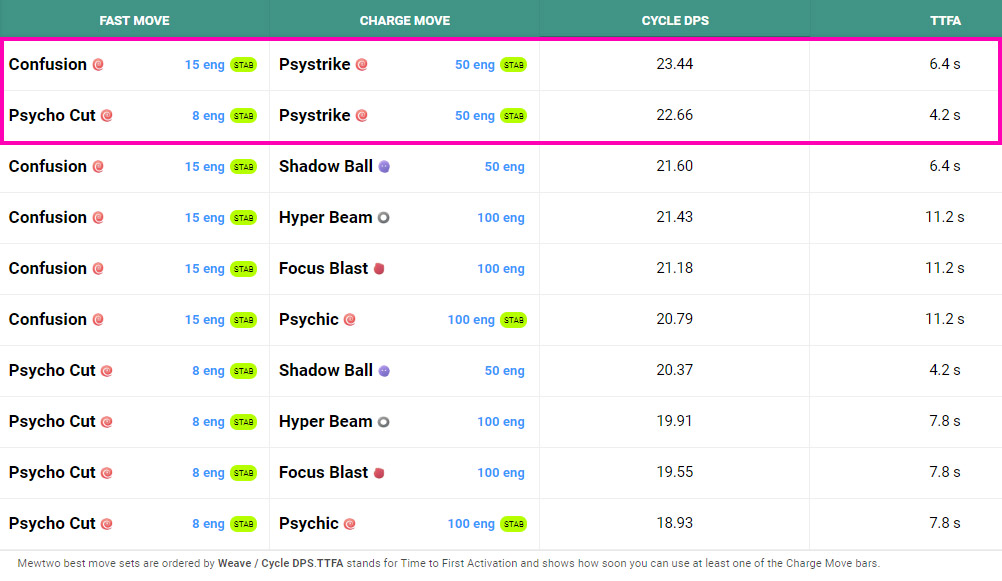Select the 20.79 Cycle DPS value

tap(675, 319)
